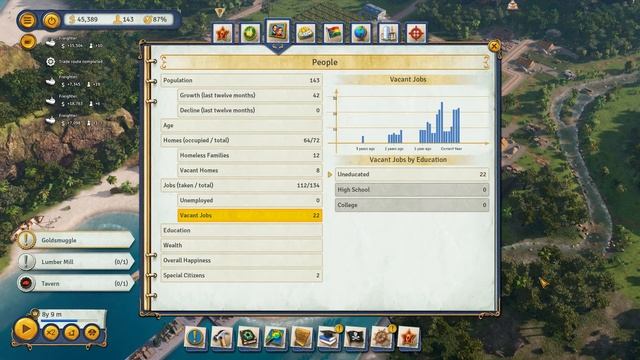Select the Population row

pos(241,80)
